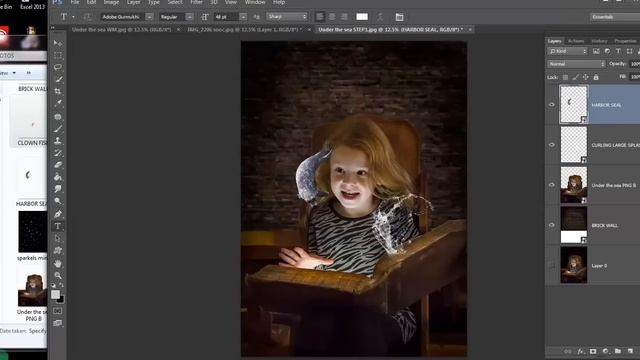Screen dimensions: 640x360
Task: Open Character and Paragraph panels icon
Action: [399, 17]
